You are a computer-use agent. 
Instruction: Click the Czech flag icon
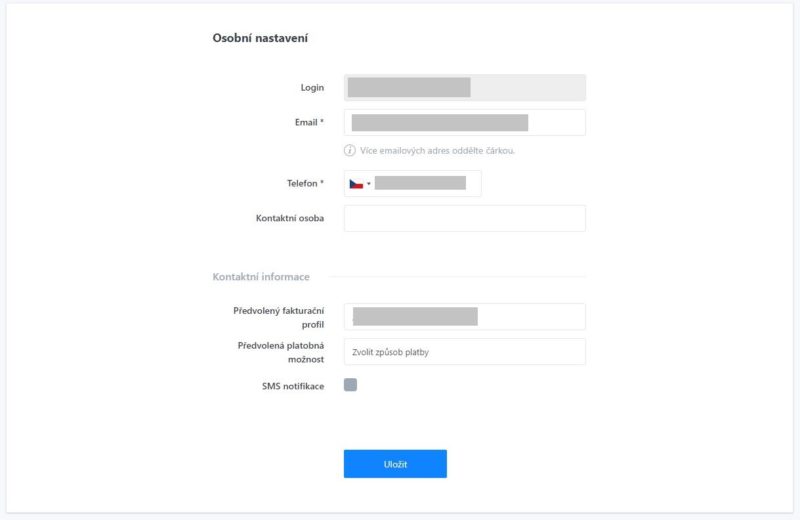coord(356,184)
